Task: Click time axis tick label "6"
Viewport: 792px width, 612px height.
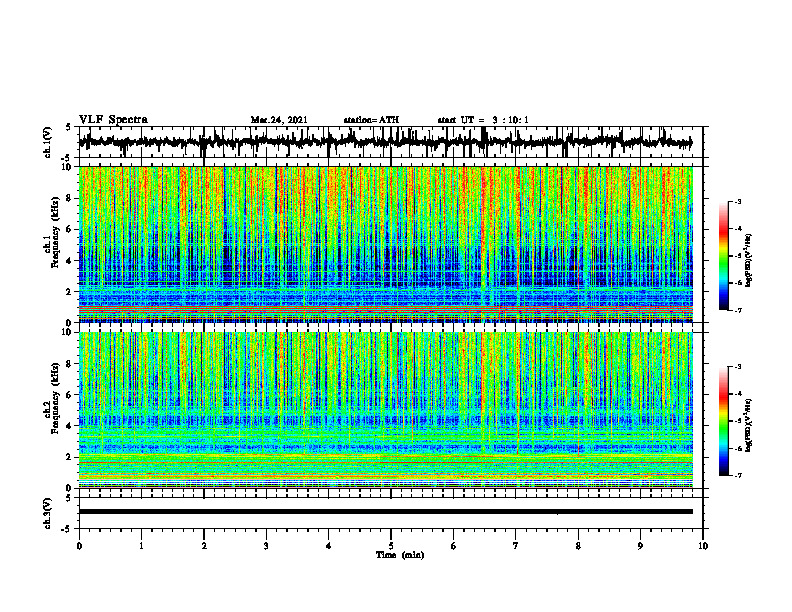Action: pos(454,546)
